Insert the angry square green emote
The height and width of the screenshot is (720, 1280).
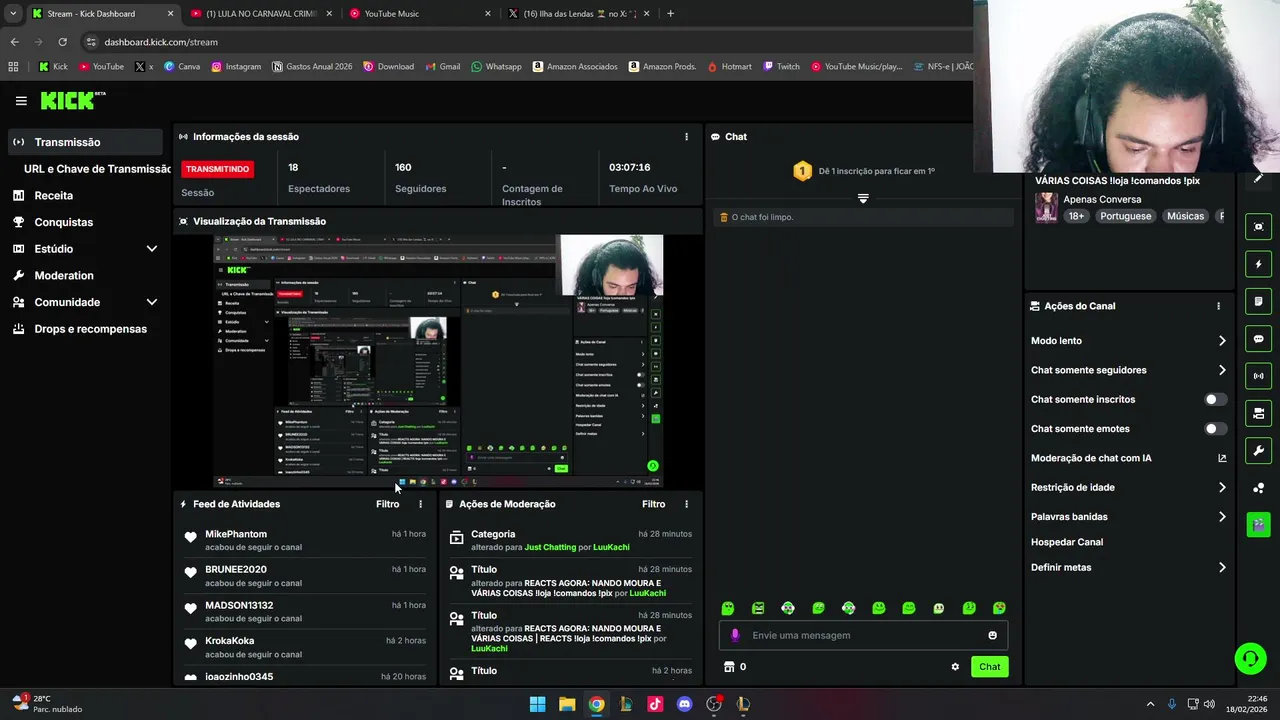(758, 608)
